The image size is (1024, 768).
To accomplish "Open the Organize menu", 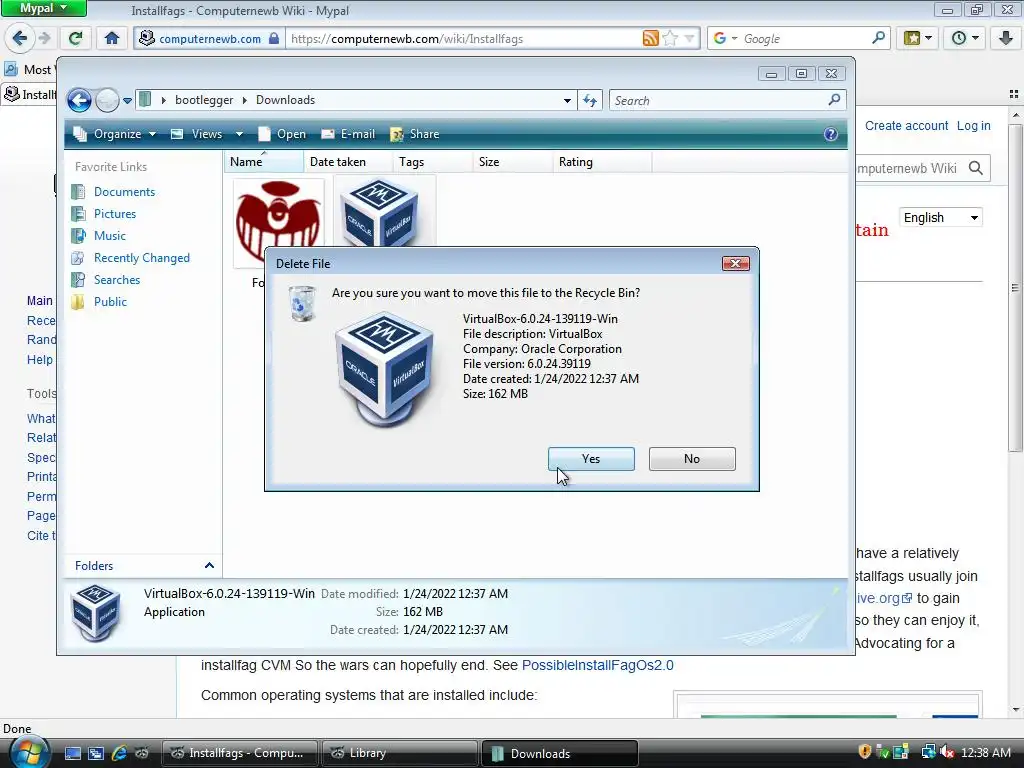I will tap(115, 134).
